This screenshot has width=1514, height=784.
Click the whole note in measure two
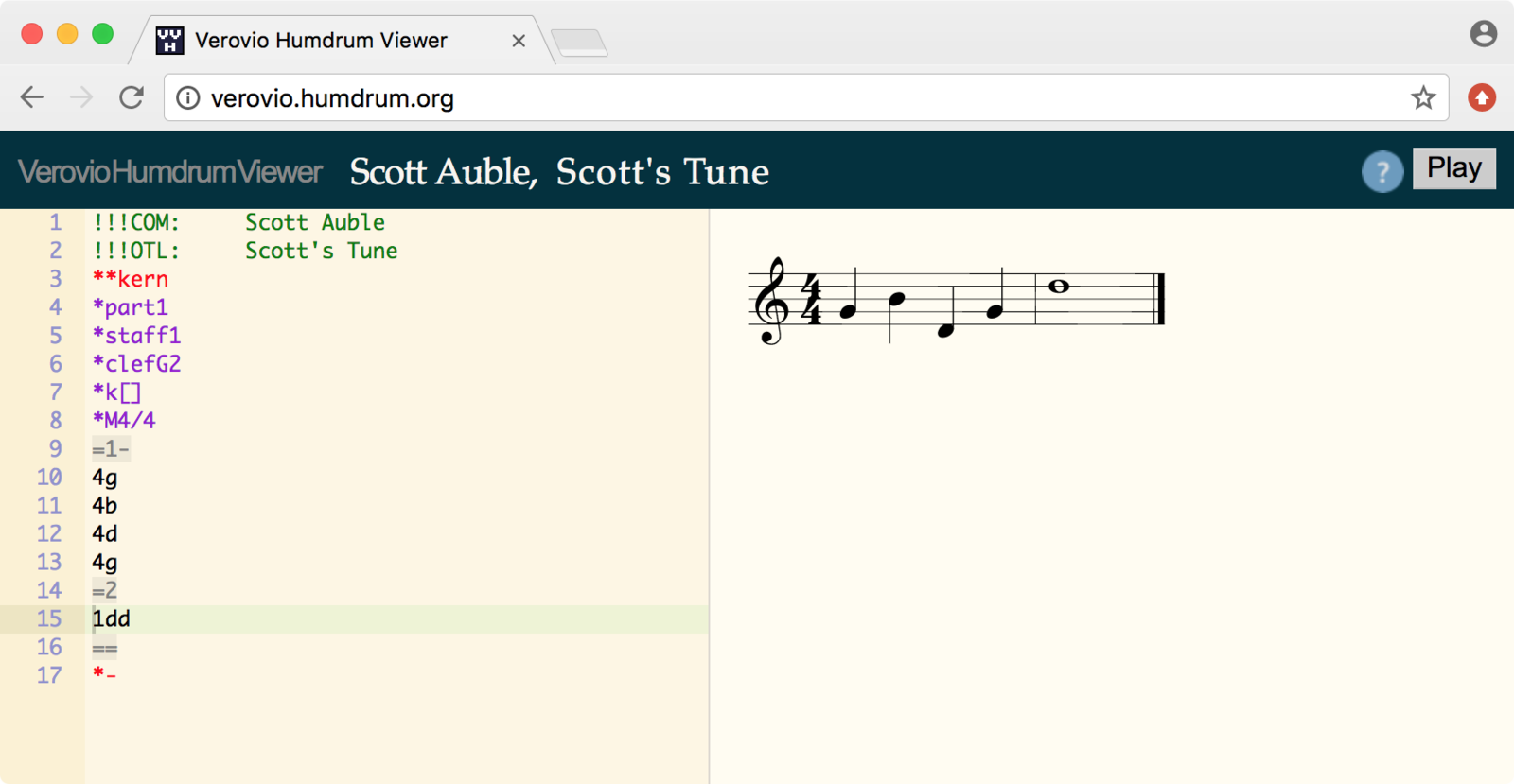click(x=1059, y=287)
